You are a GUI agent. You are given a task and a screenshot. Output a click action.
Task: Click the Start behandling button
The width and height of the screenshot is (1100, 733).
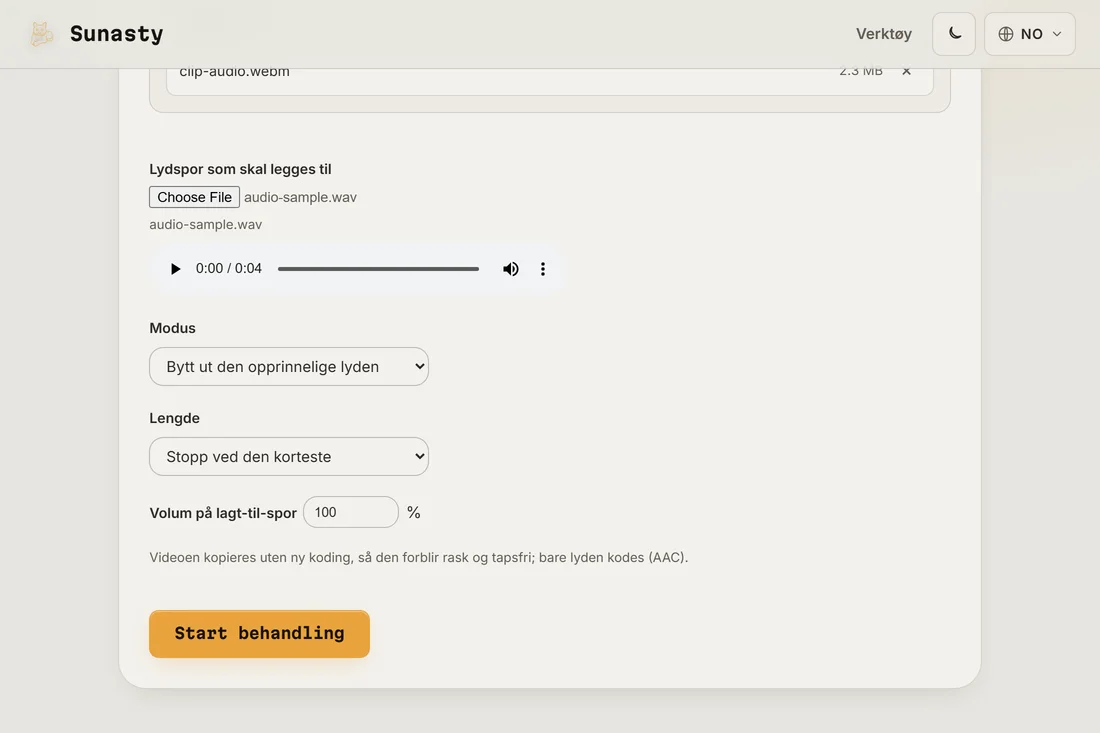point(260,633)
